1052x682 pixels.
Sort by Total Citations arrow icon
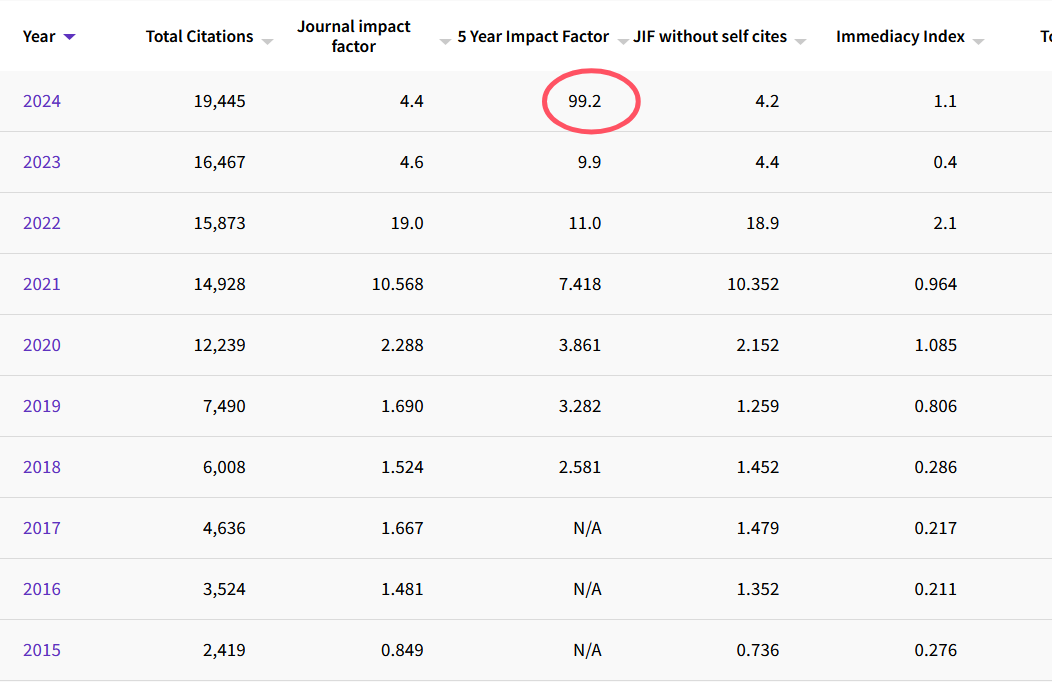[x=267, y=41]
